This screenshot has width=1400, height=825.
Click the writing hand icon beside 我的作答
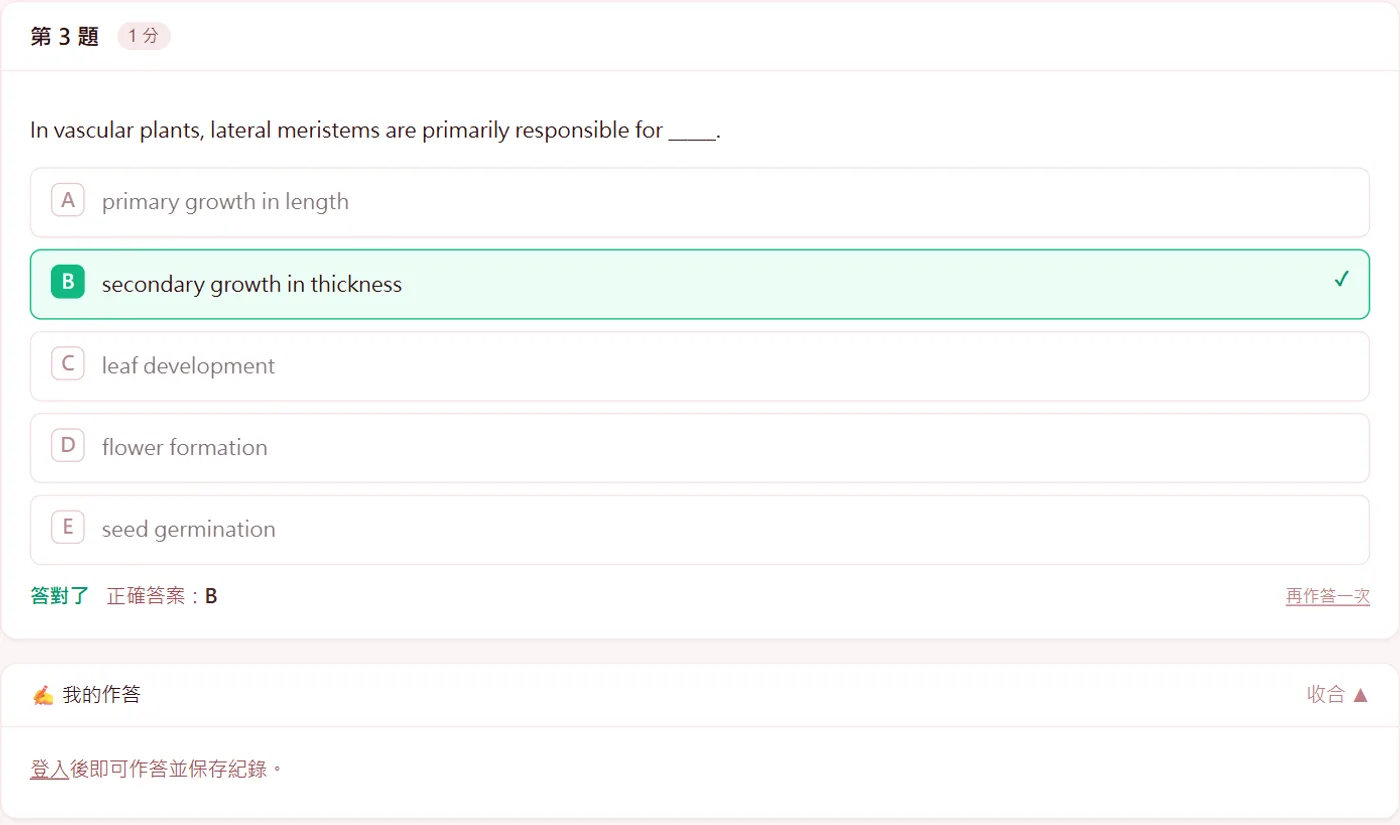[42, 695]
